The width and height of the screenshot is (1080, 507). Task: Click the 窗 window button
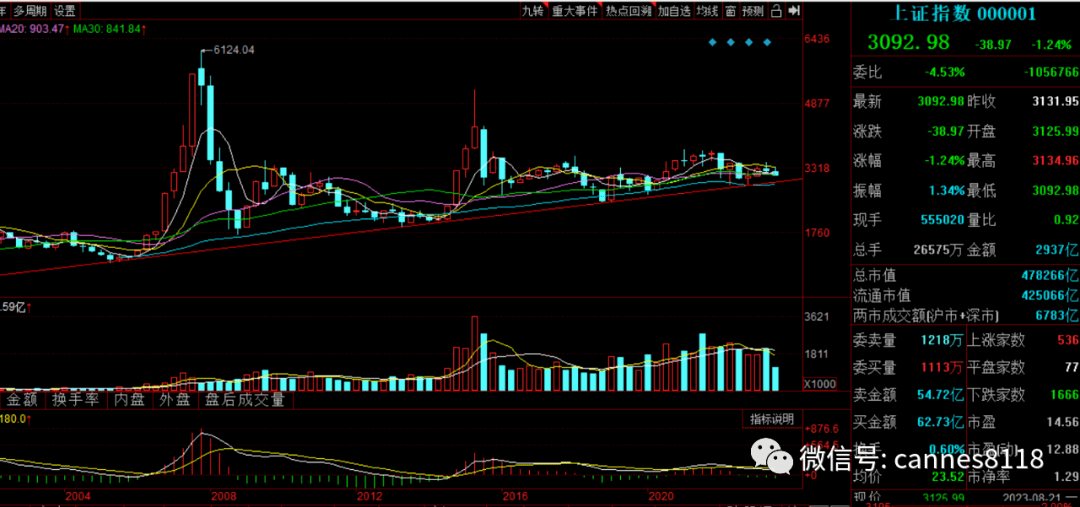[x=730, y=10]
